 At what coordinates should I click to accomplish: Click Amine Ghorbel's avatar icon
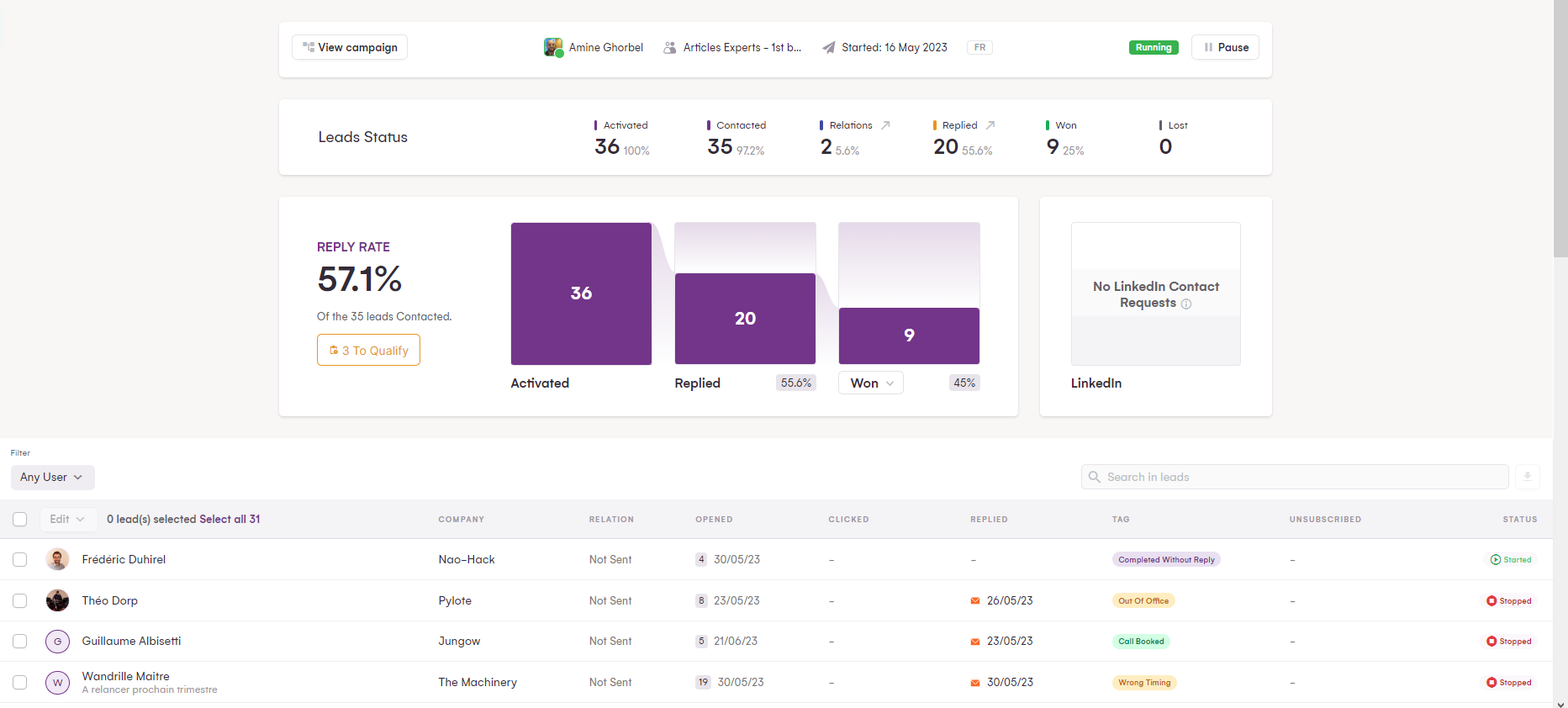point(552,47)
